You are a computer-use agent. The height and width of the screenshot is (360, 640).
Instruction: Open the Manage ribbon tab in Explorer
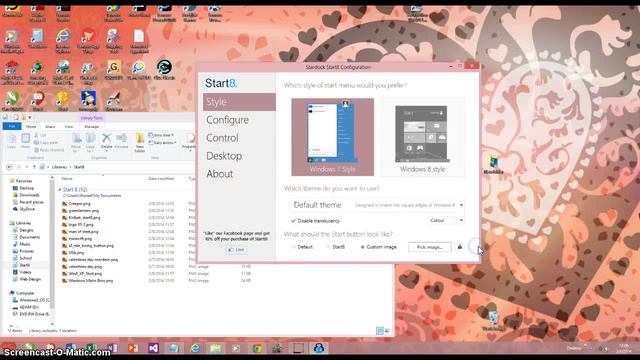[x=91, y=127]
